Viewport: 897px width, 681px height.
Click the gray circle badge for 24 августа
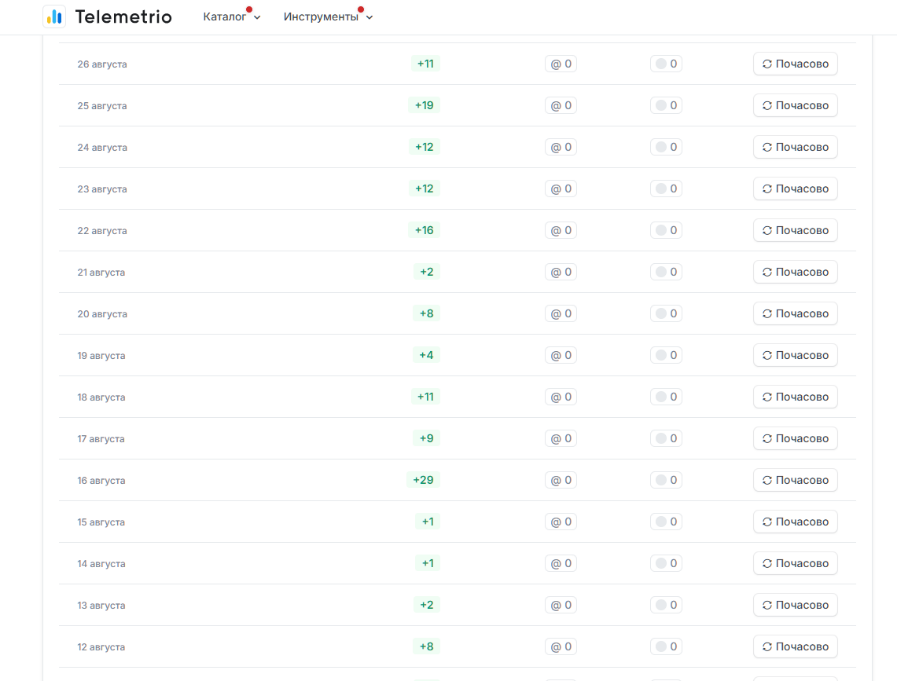(x=666, y=148)
